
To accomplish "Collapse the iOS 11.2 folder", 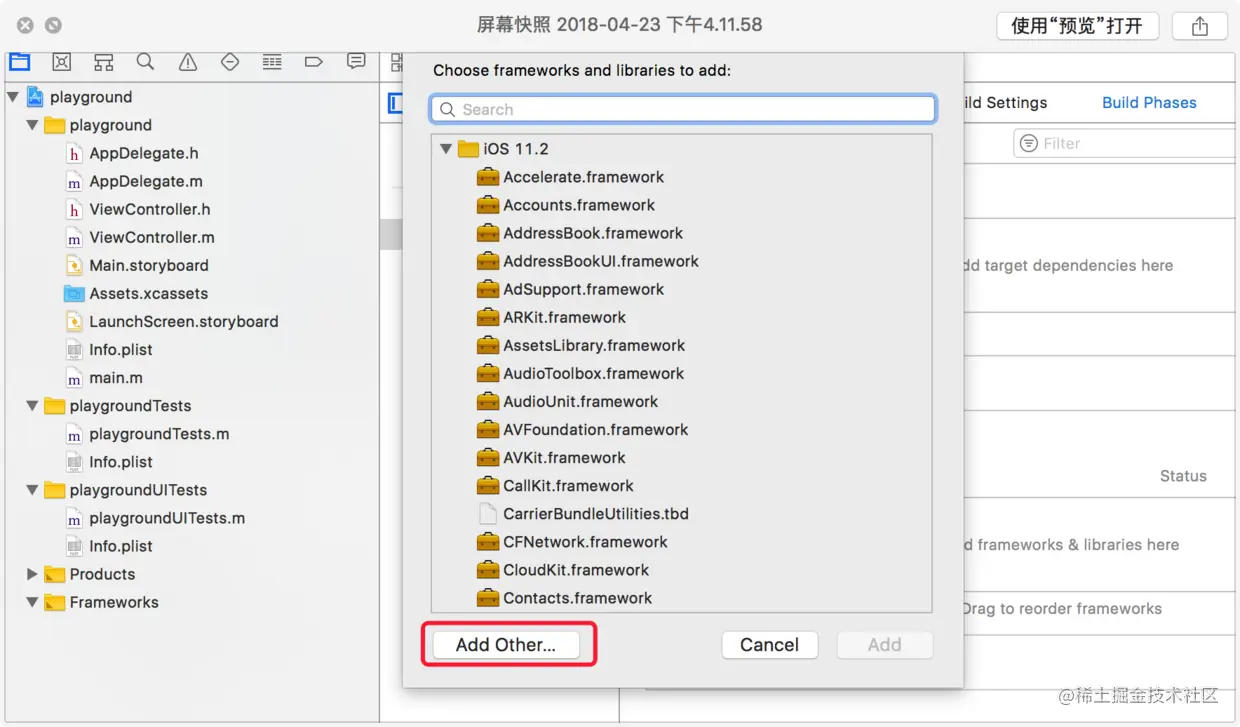I will pos(446,149).
